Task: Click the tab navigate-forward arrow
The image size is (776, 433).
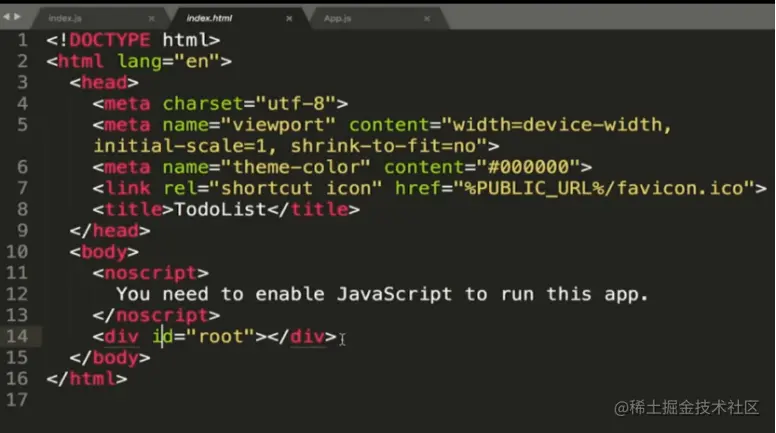Action: (x=17, y=17)
